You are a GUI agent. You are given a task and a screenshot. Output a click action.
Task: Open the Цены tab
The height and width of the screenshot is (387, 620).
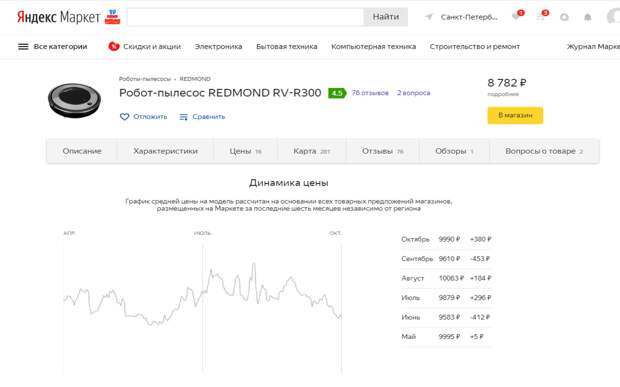(x=246, y=151)
